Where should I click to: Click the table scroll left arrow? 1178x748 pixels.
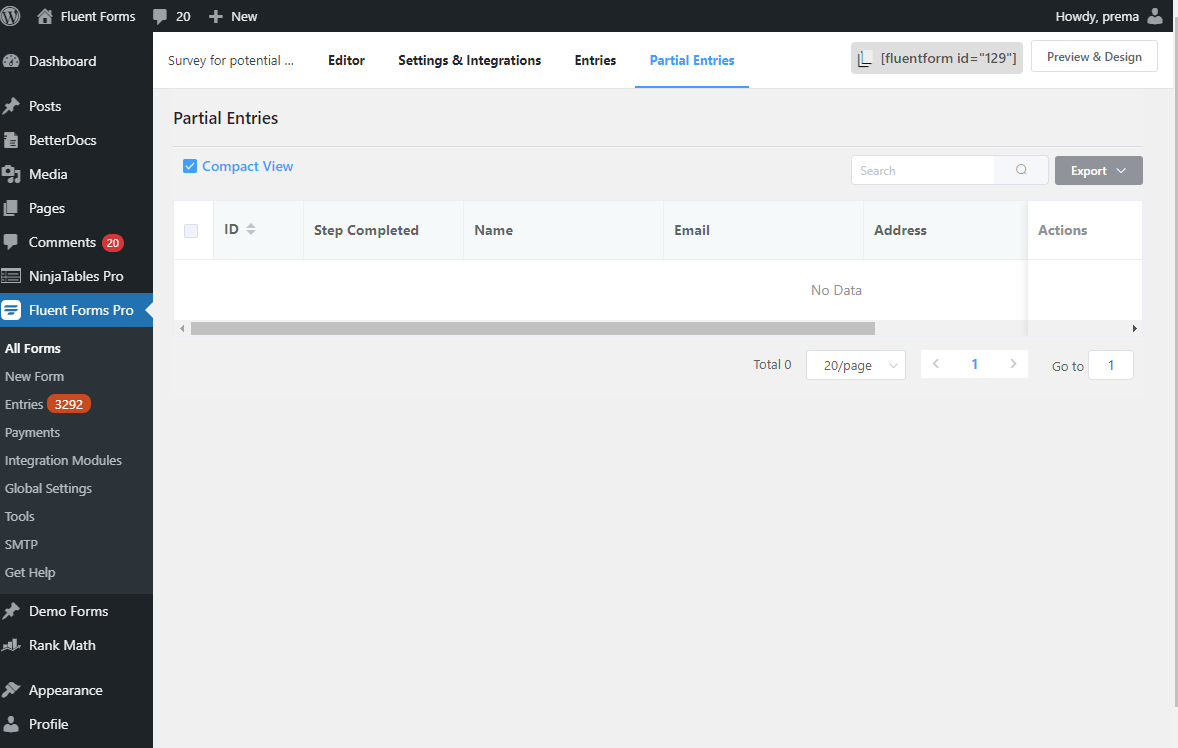pyautogui.click(x=182, y=328)
